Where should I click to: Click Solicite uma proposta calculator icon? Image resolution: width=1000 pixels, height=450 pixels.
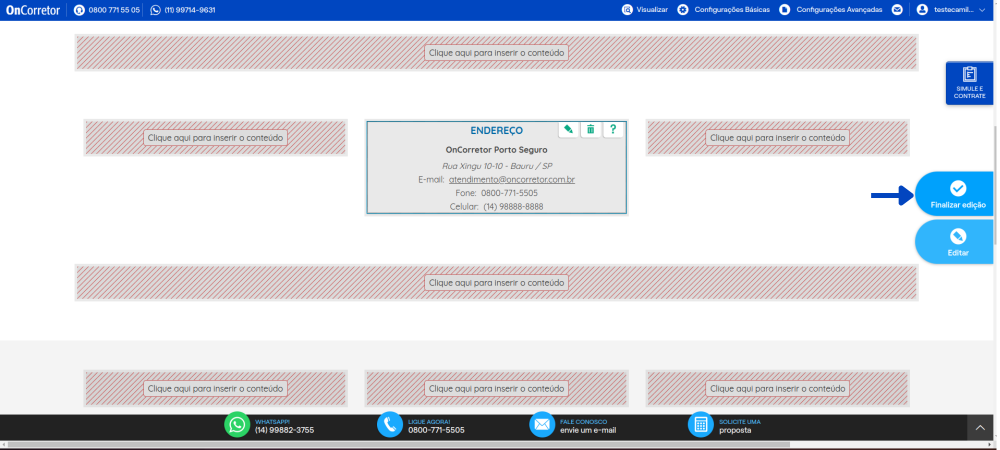click(700, 425)
